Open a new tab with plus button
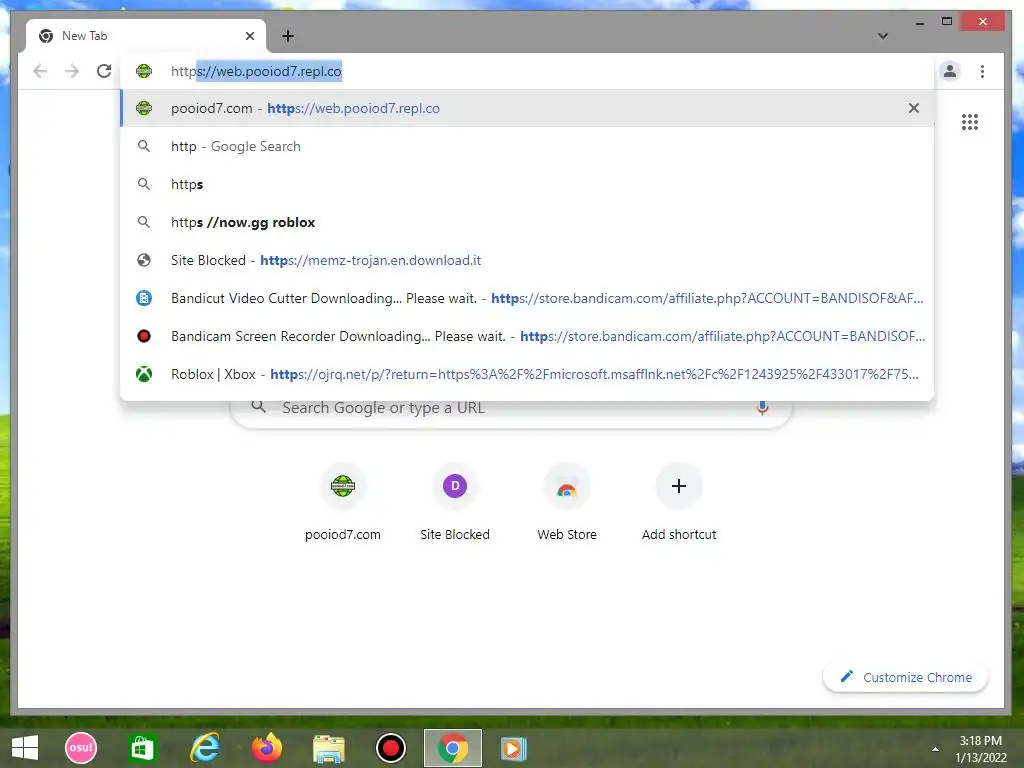 tap(288, 36)
